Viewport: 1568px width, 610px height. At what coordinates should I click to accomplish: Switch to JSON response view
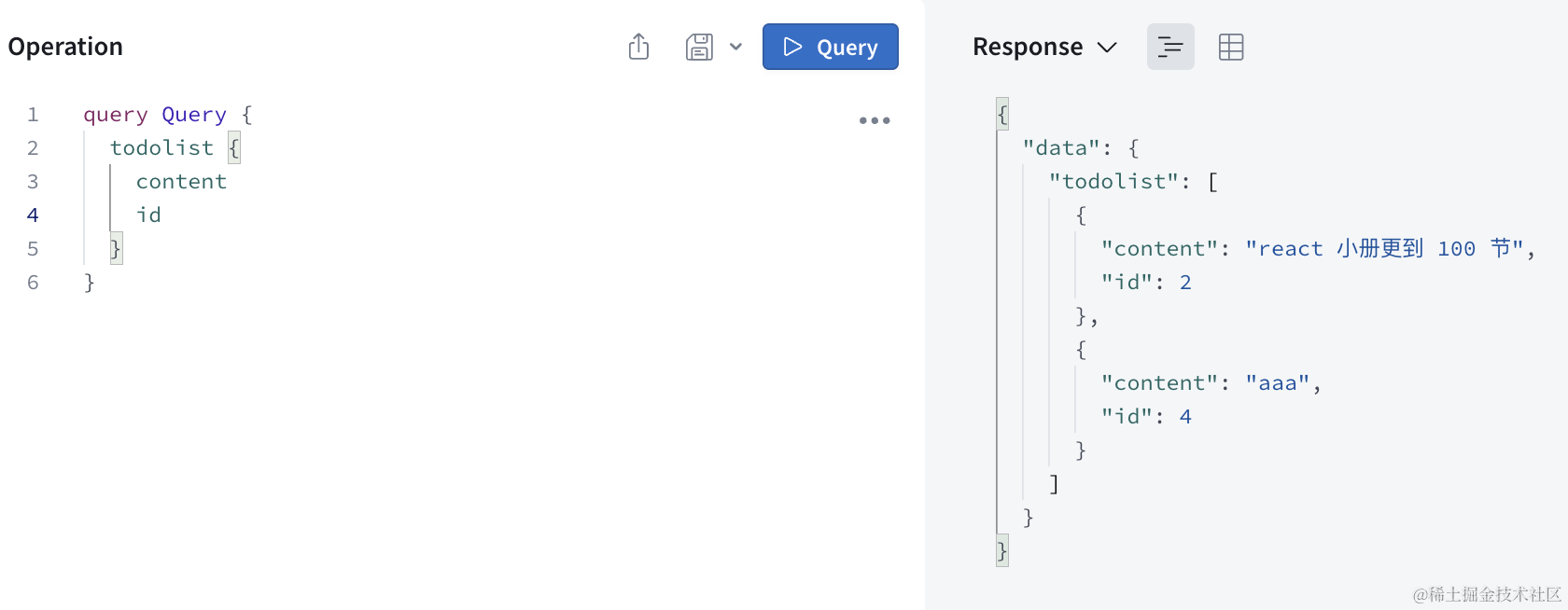tap(1169, 47)
